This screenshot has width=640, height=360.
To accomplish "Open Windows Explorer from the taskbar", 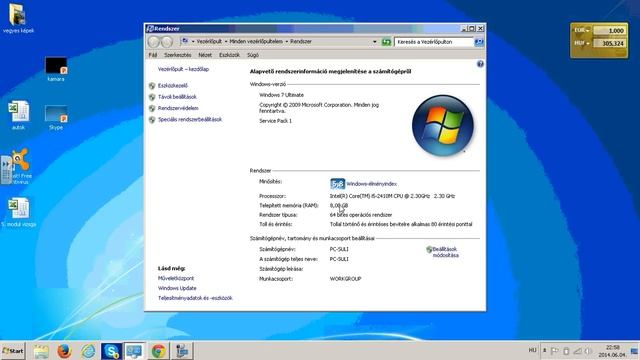I will coord(41,351).
